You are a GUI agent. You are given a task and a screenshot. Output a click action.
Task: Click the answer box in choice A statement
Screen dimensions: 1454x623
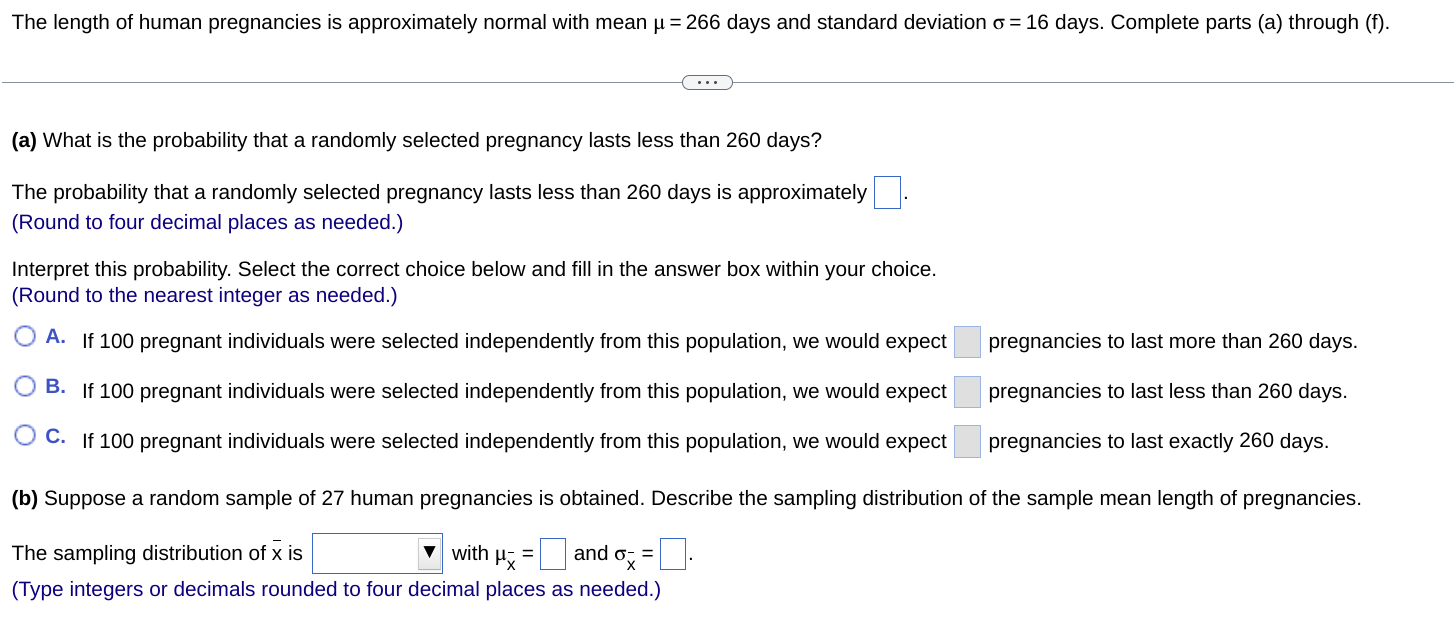tap(967, 341)
